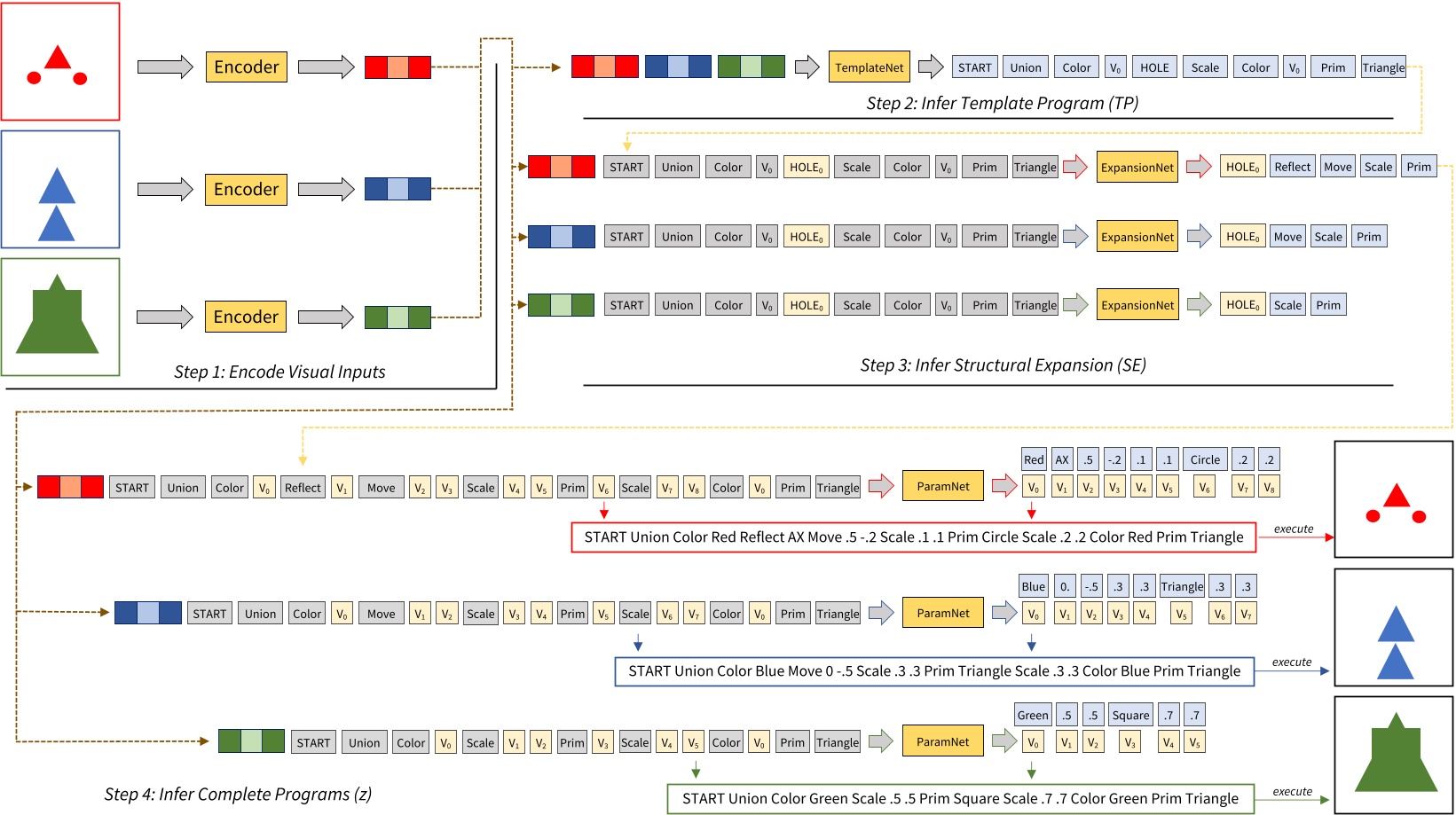Click the ParamNet block for the red program

click(x=942, y=486)
